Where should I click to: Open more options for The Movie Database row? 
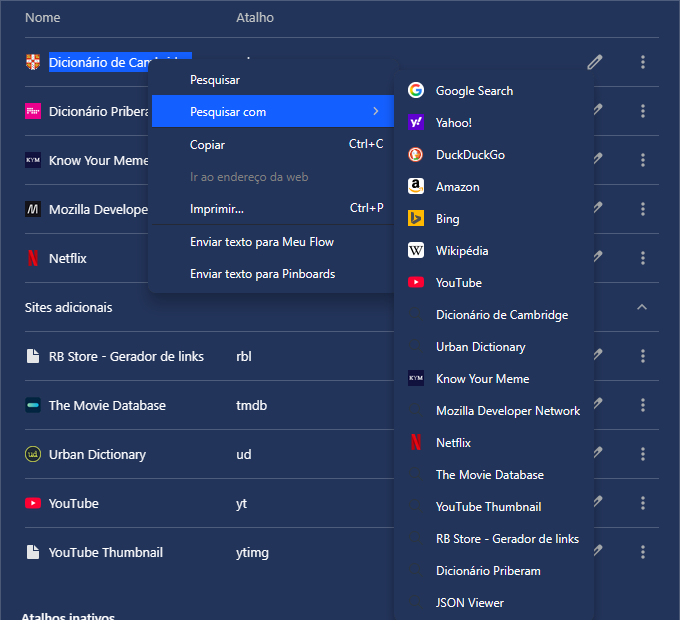[x=643, y=405]
